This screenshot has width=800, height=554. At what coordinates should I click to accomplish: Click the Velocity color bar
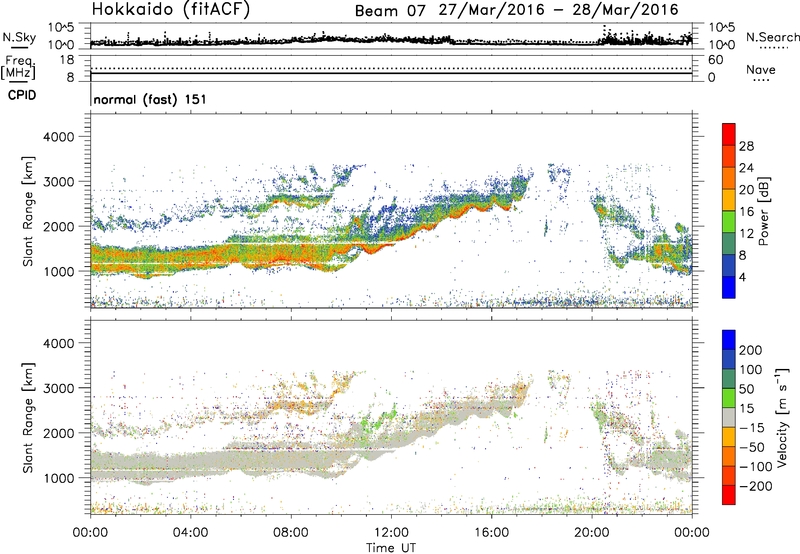pyautogui.click(x=729, y=417)
